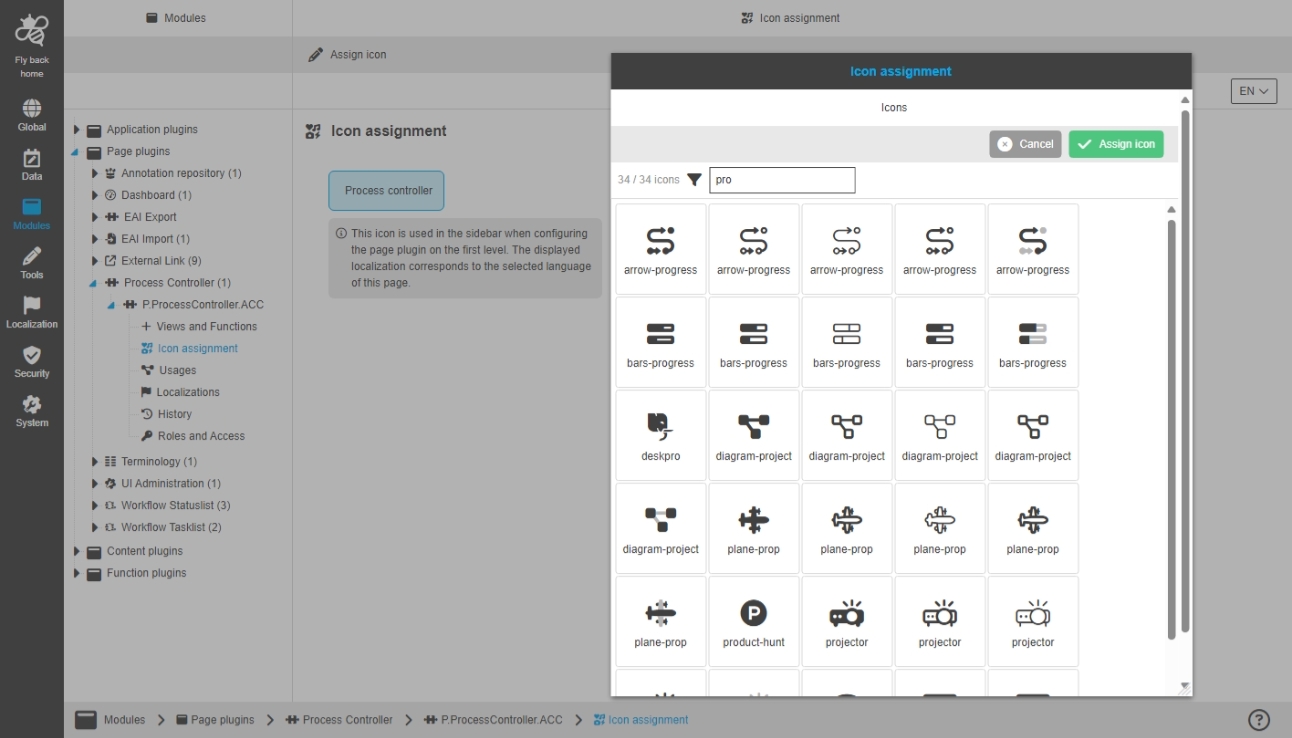Open the Global section in sidebar
The height and width of the screenshot is (738, 1292).
coord(32,115)
